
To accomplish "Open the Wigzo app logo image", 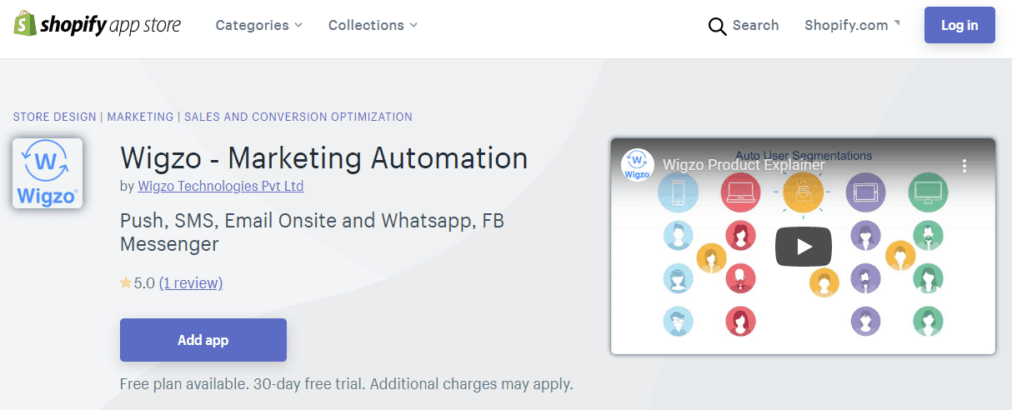I will point(47,173).
